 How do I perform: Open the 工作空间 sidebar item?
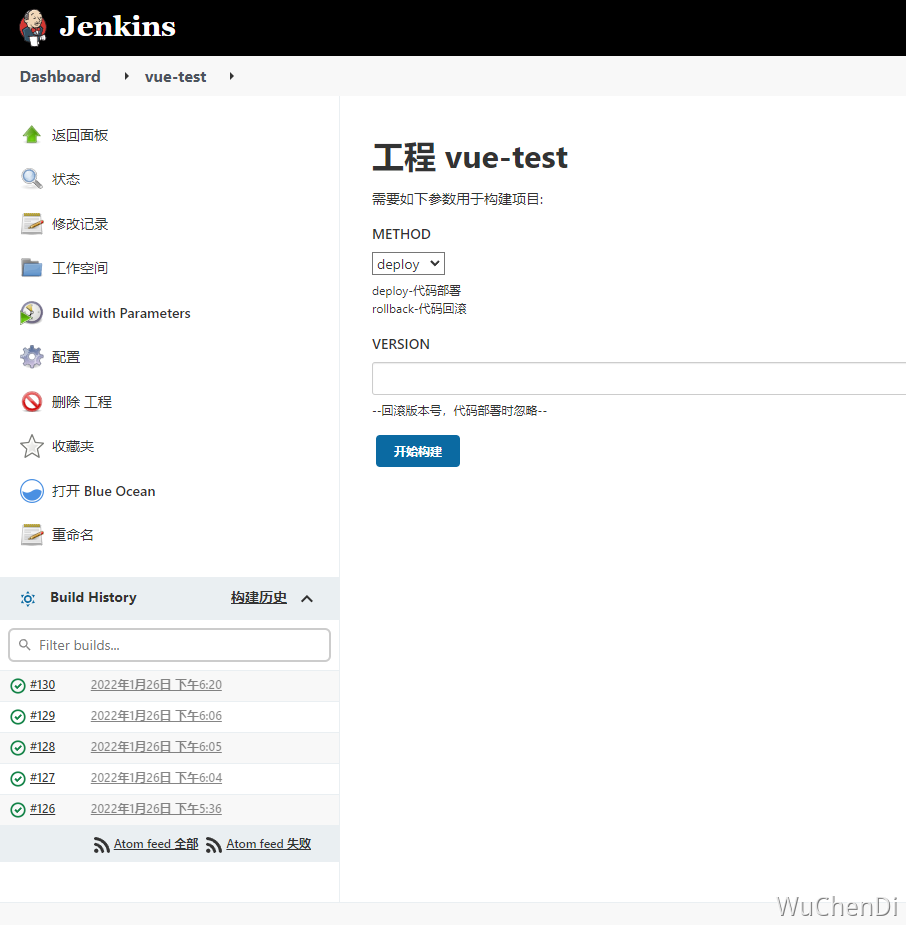click(80, 268)
